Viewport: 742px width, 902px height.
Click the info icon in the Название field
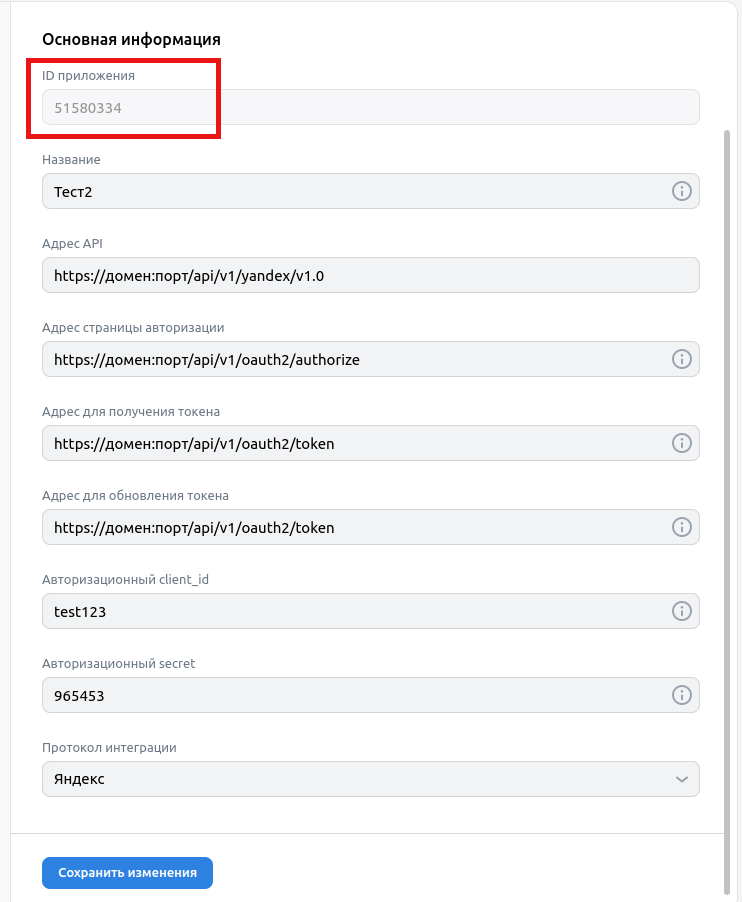pos(682,191)
